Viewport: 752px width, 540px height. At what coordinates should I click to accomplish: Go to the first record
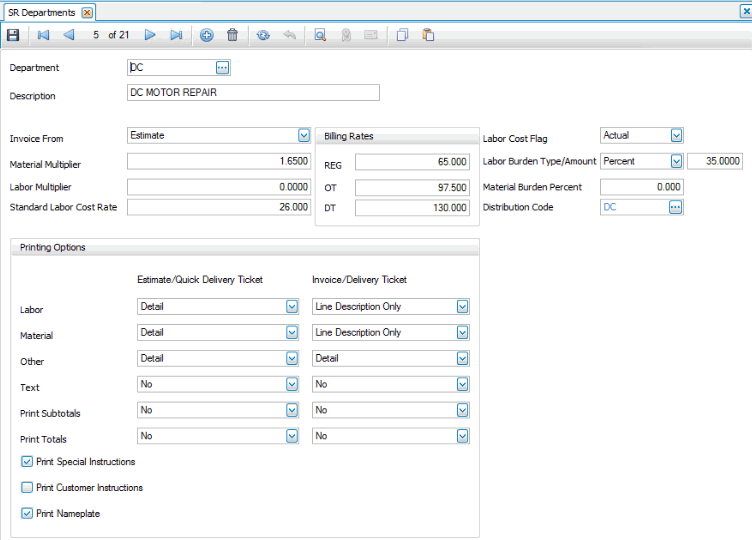43,35
